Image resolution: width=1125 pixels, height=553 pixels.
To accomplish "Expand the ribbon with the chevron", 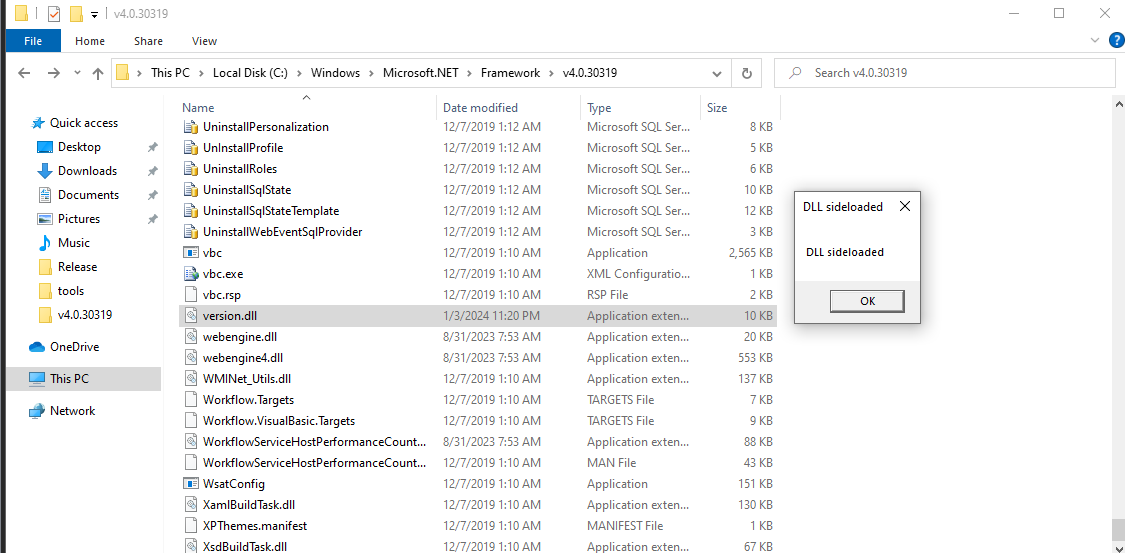I will pyautogui.click(x=1095, y=40).
